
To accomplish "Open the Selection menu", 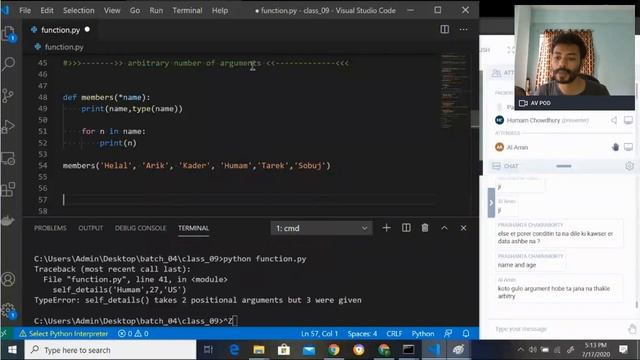I will (78, 10).
